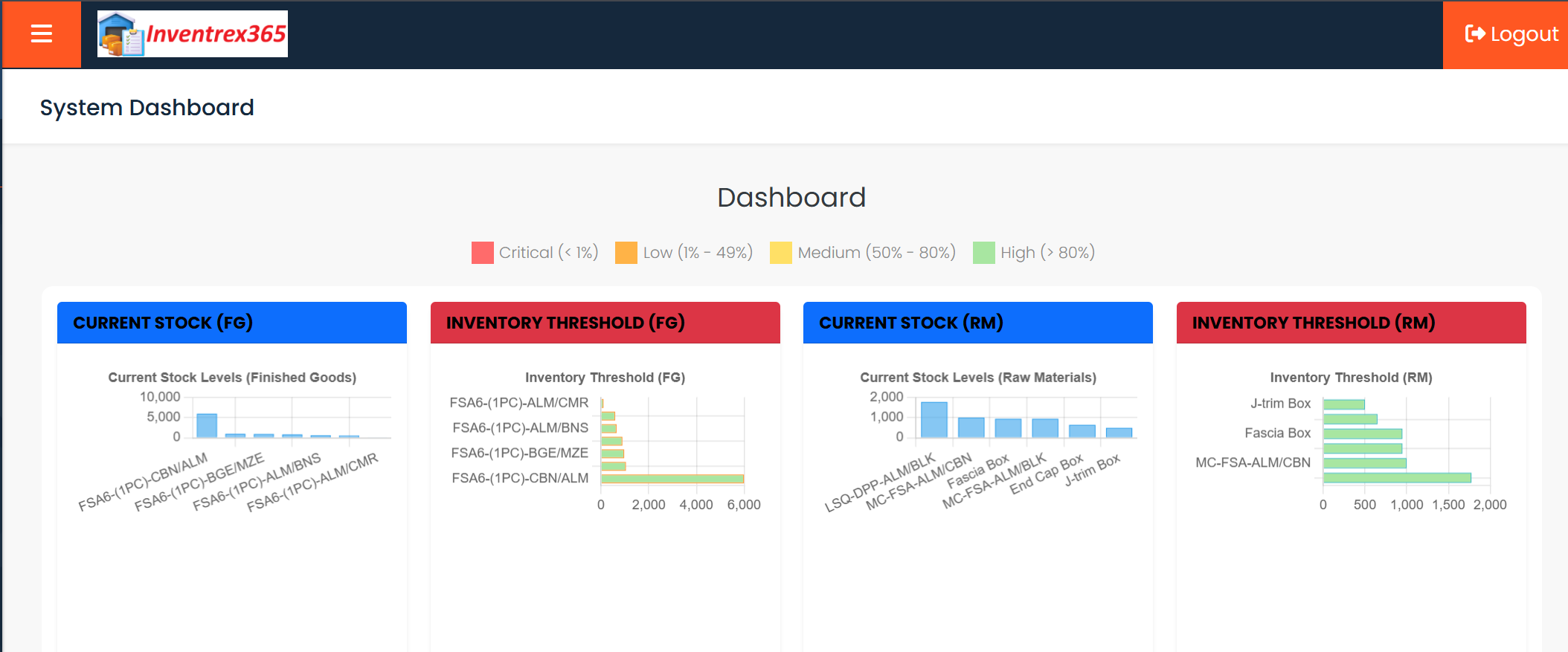1568x652 pixels.
Task: Click the MC-FSA-ALM/CBN label in RM threshold chart
Action: tap(1253, 462)
